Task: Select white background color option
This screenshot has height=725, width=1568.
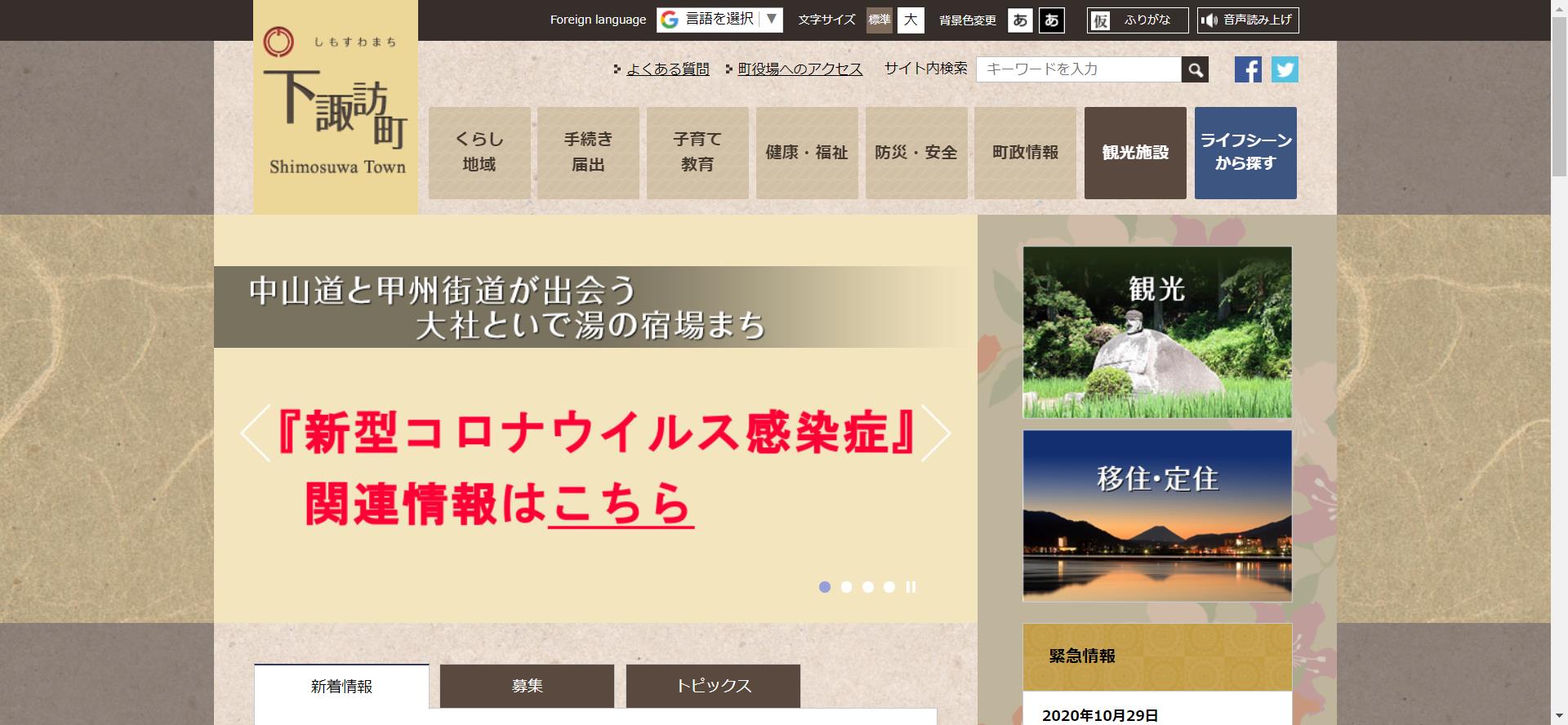Action: [1020, 20]
